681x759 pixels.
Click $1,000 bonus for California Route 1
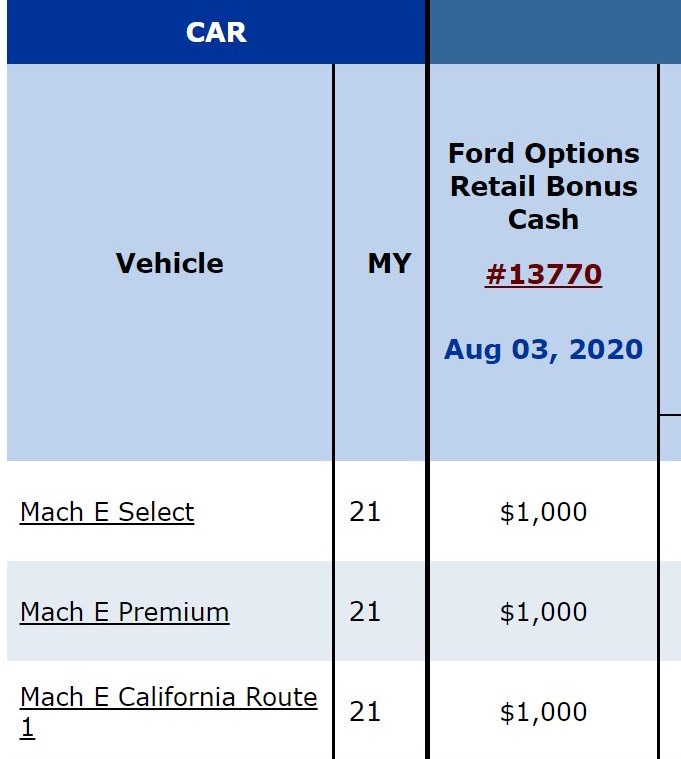pyautogui.click(x=544, y=712)
